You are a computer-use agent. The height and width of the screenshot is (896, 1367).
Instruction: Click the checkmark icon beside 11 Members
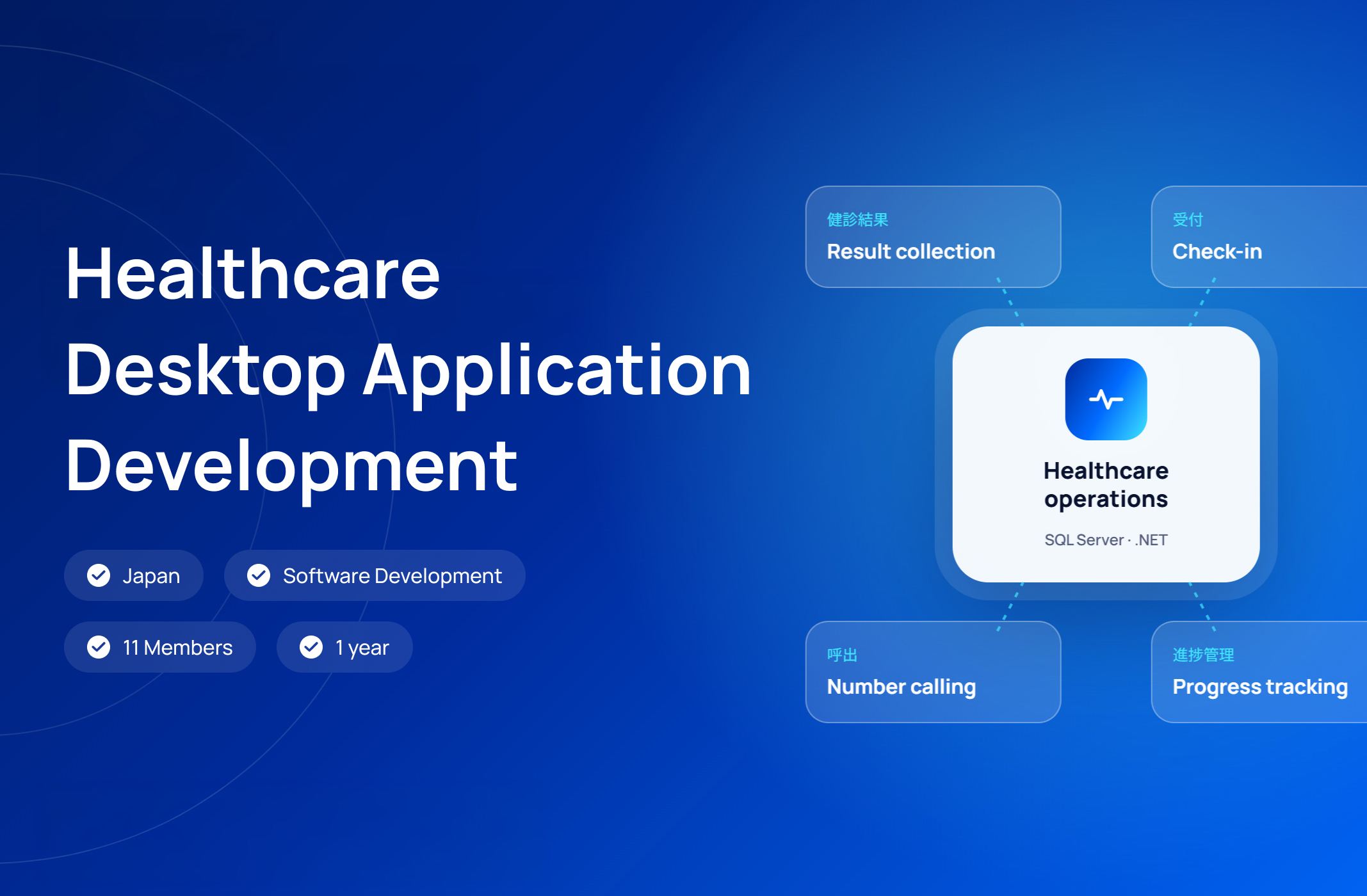pyautogui.click(x=99, y=647)
